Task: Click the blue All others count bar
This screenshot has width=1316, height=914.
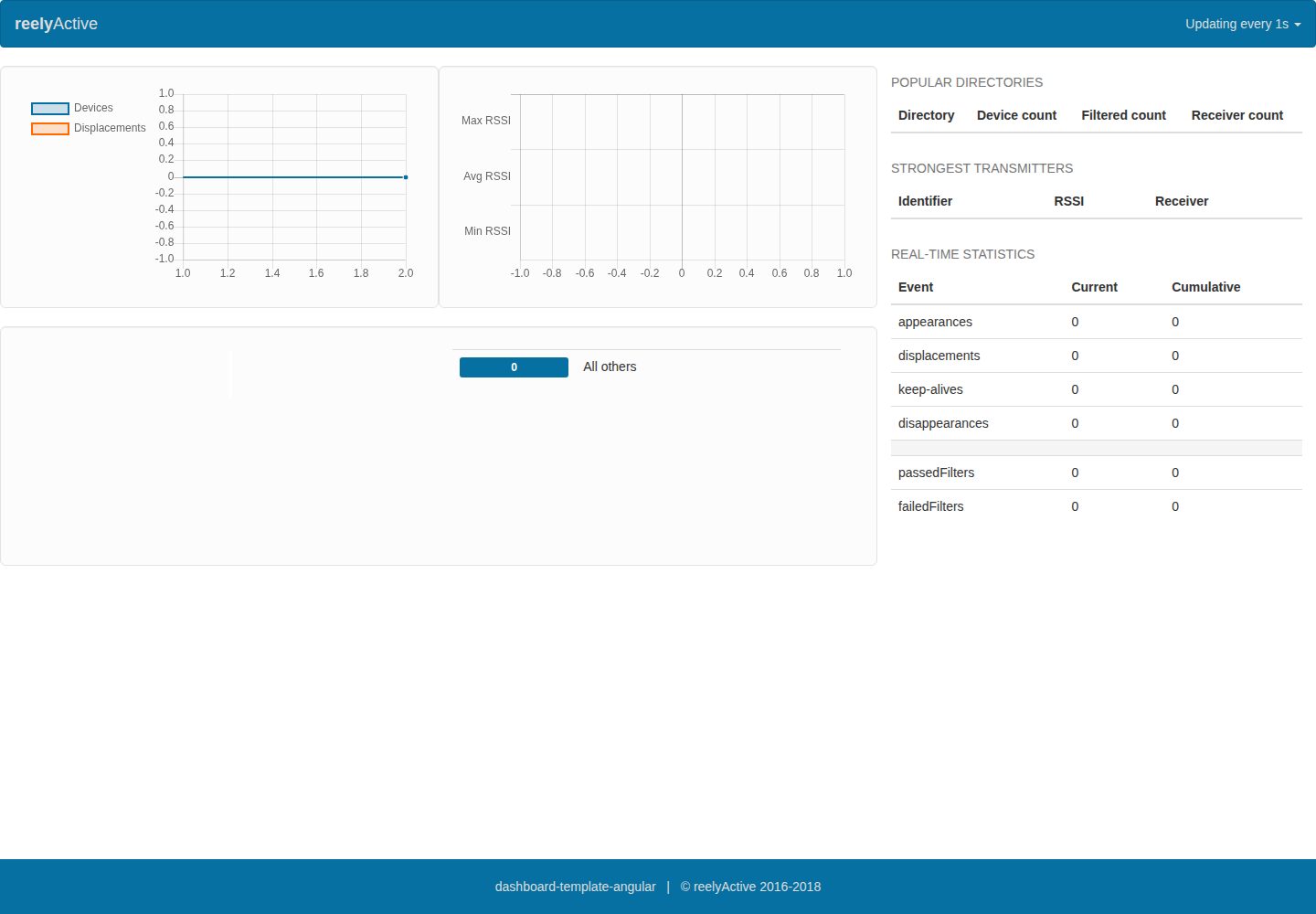Action: (514, 367)
